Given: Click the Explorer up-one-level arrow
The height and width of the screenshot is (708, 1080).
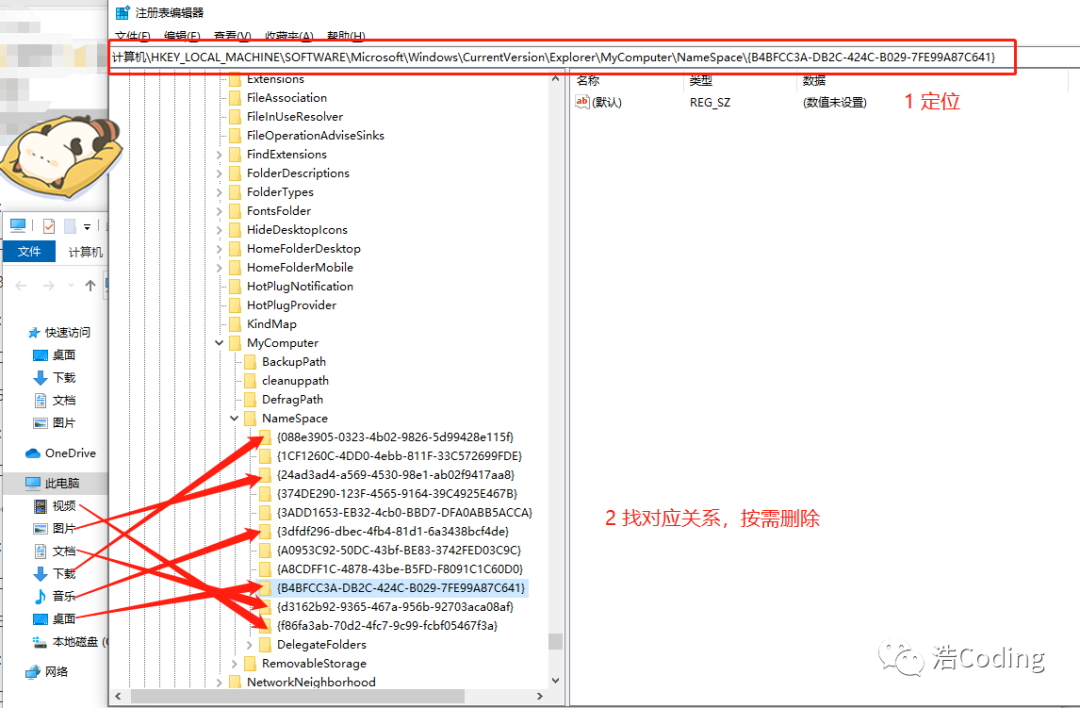Looking at the screenshot, I should point(90,285).
